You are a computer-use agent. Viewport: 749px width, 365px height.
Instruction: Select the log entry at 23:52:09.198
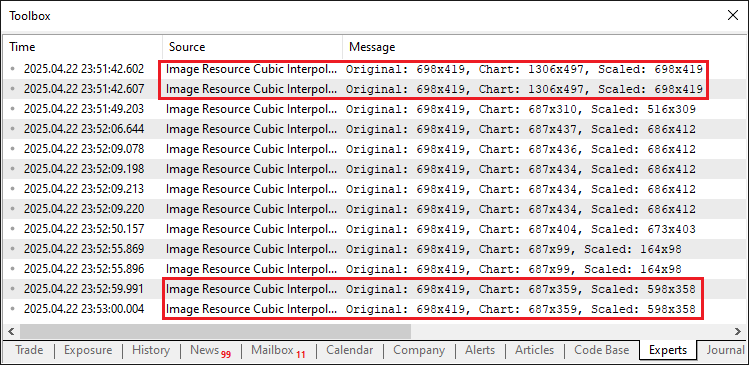click(374, 169)
